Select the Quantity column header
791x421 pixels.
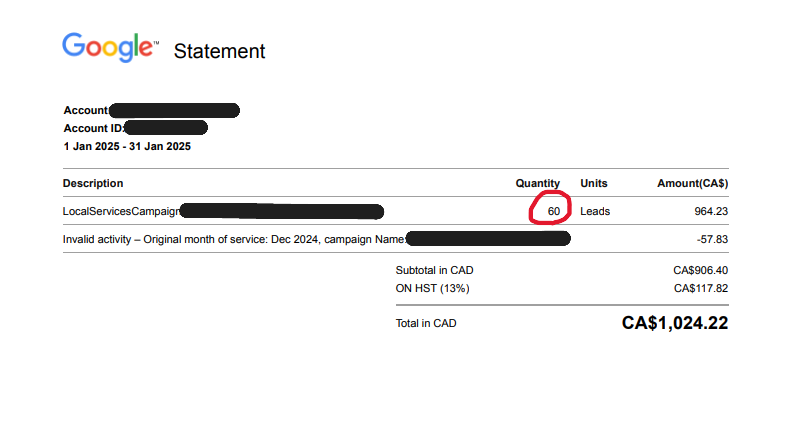538,183
